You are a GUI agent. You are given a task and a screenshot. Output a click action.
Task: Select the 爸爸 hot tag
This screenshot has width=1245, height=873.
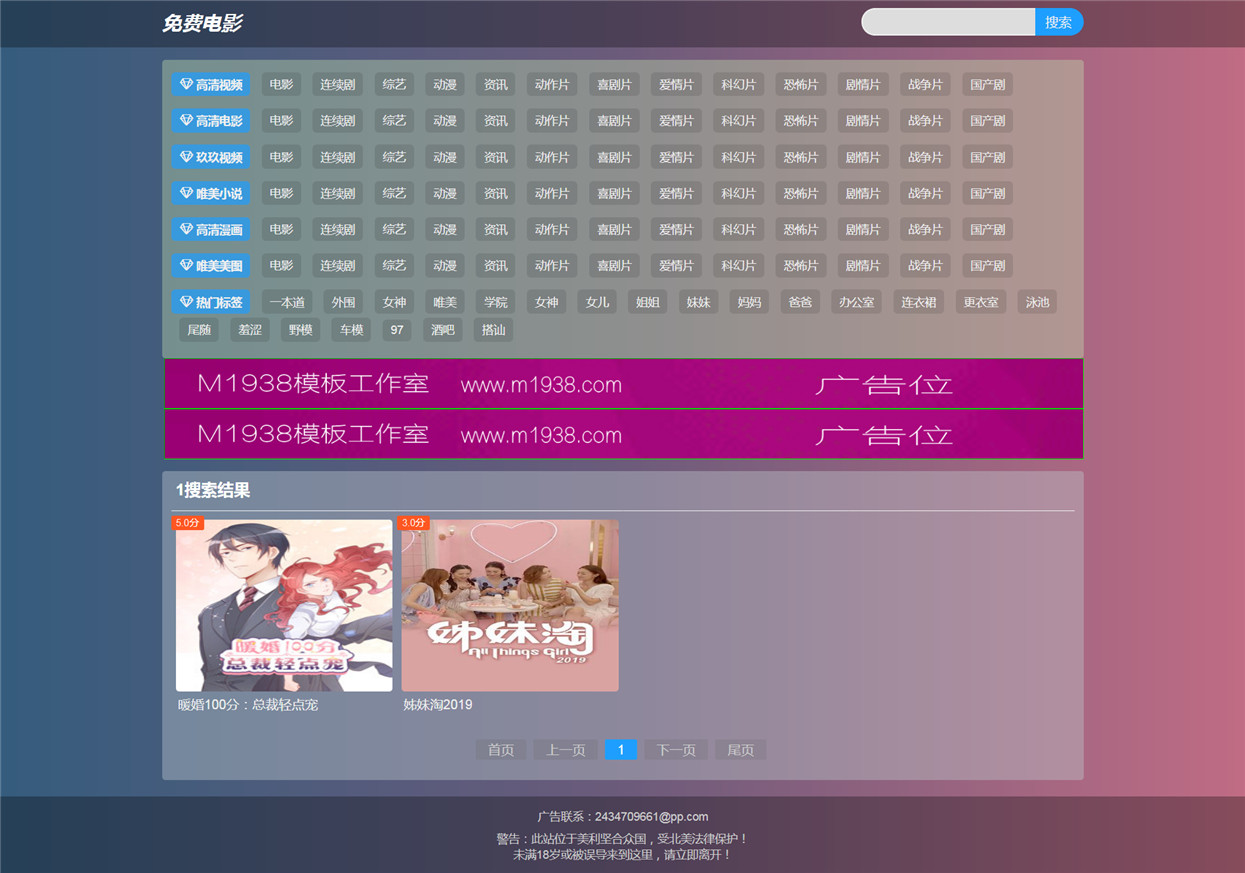point(800,302)
